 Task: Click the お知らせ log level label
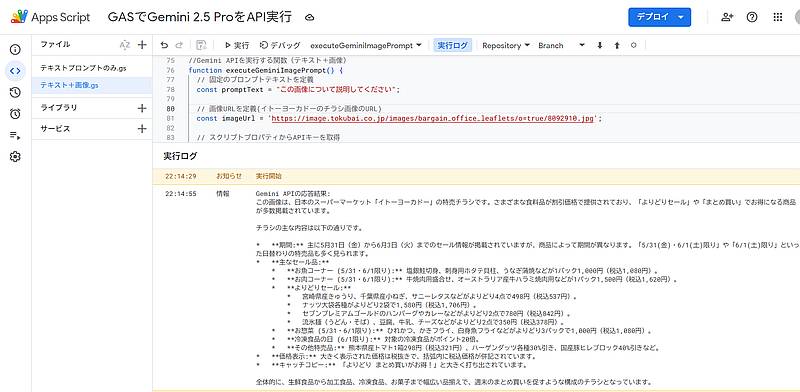pos(229,176)
